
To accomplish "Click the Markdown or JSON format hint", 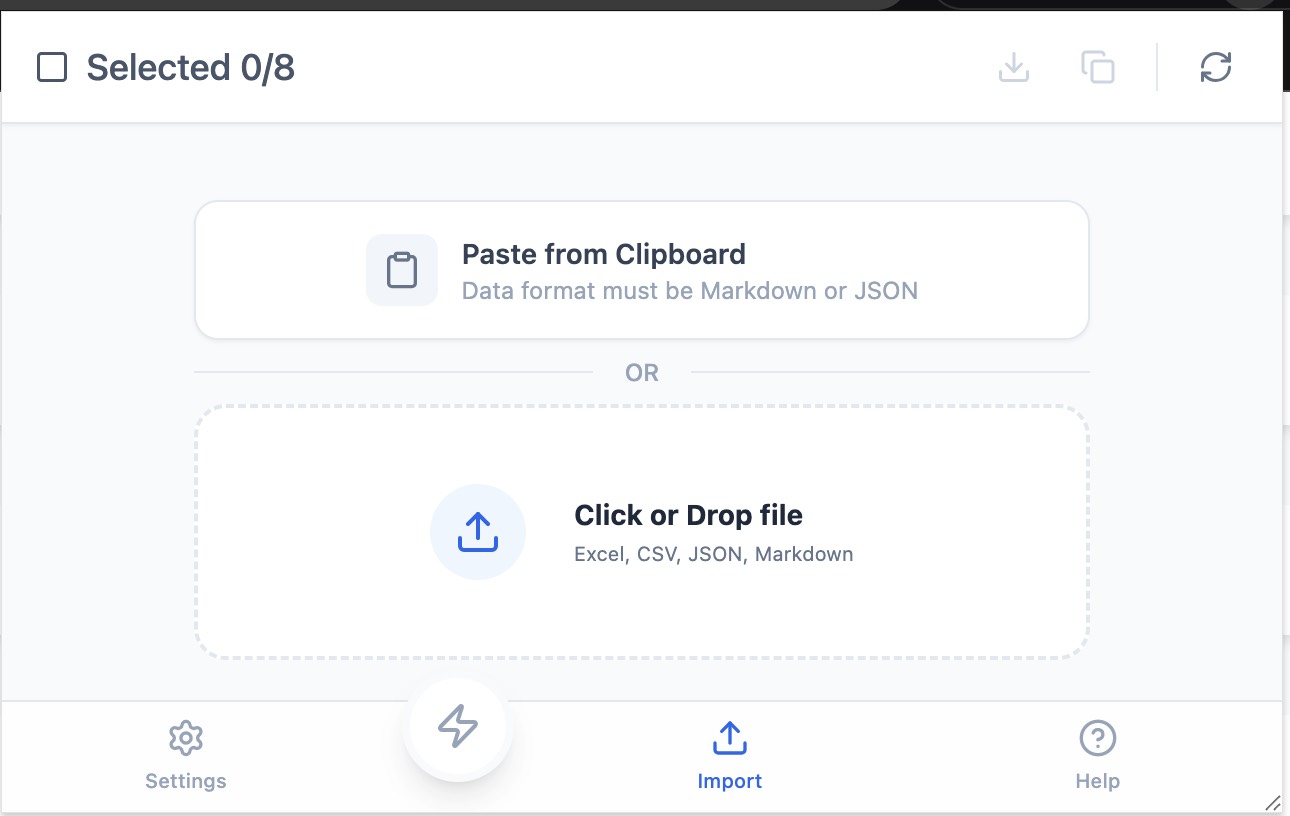I will (x=689, y=291).
